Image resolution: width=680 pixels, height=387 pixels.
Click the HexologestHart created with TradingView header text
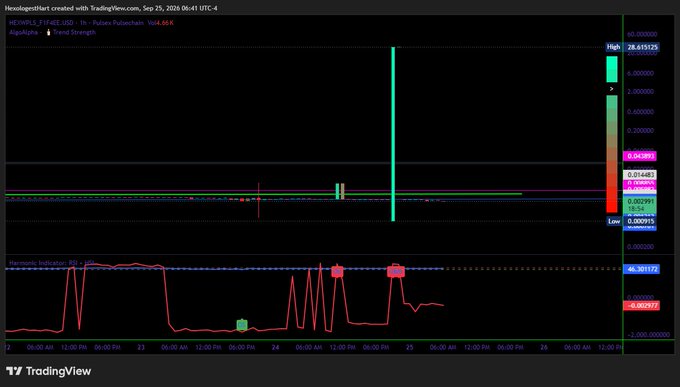(x=111, y=8)
